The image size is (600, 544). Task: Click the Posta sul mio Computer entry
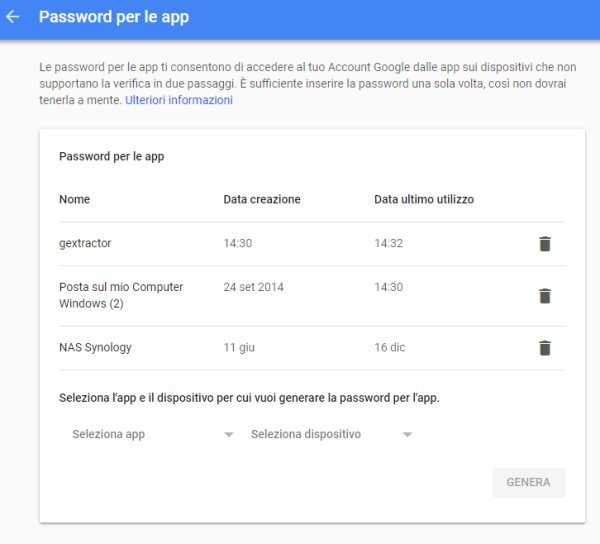point(121,295)
